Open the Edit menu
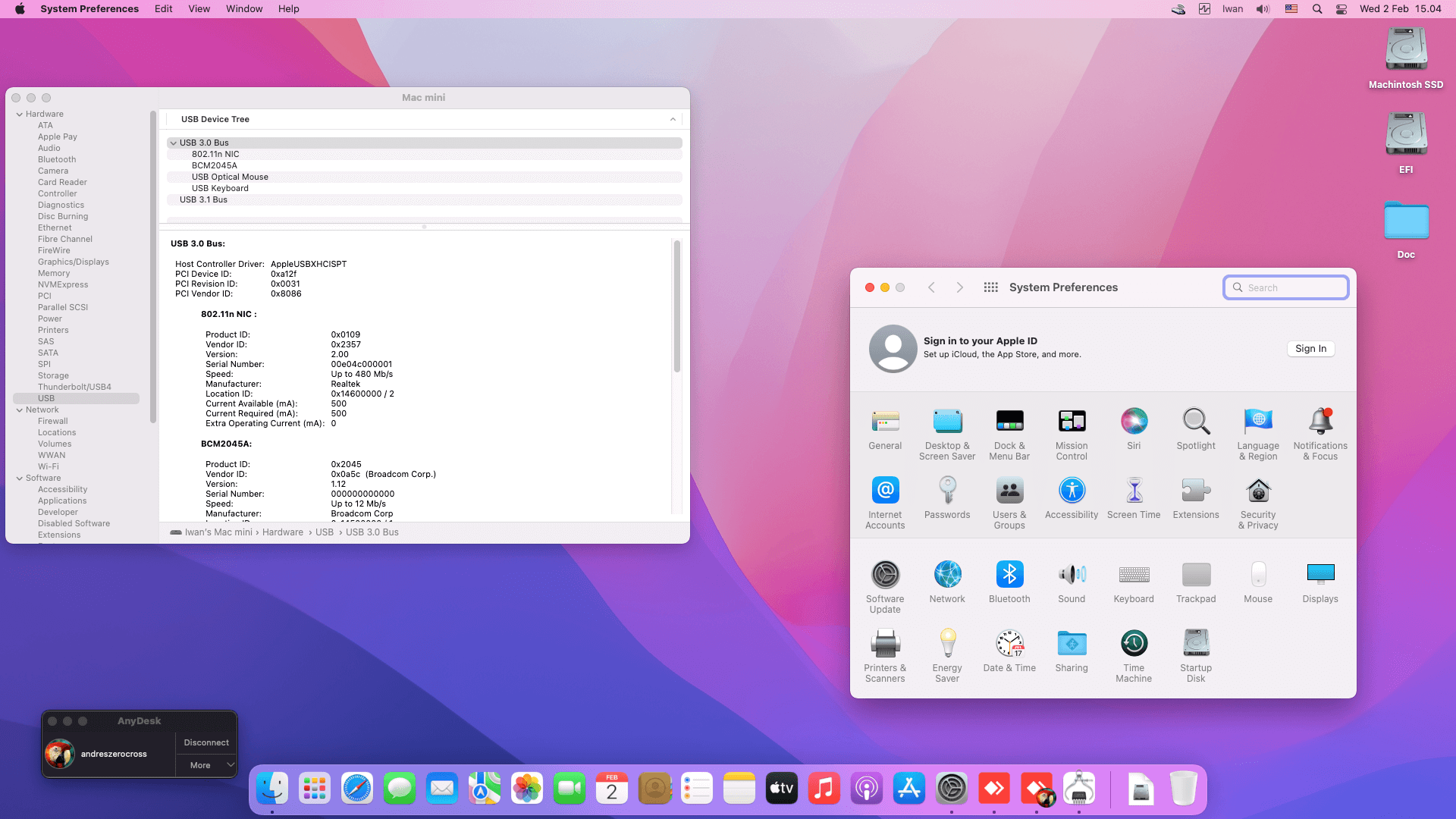This screenshot has height=819, width=1456. 163,9
